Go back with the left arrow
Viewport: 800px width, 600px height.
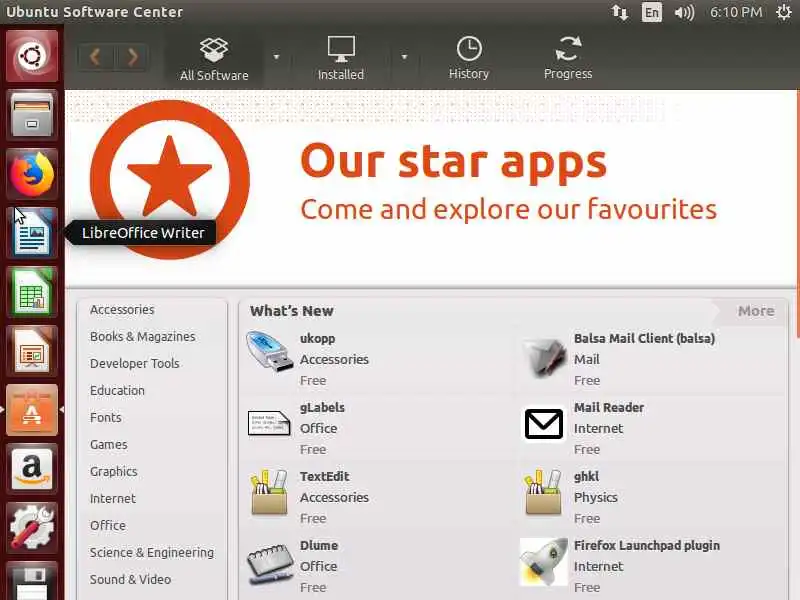coord(95,57)
